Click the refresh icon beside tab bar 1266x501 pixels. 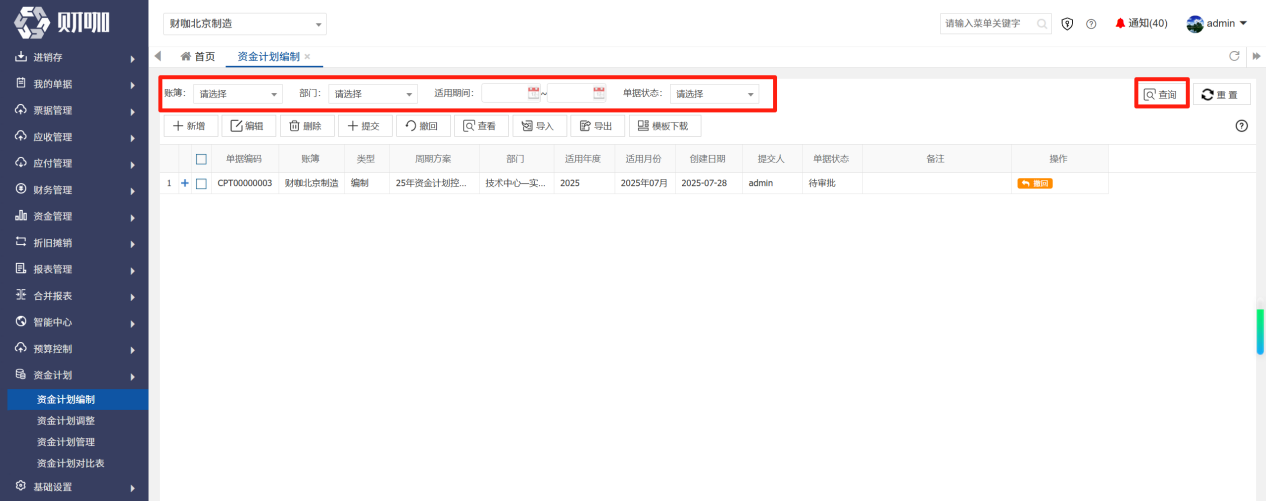(1234, 56)
